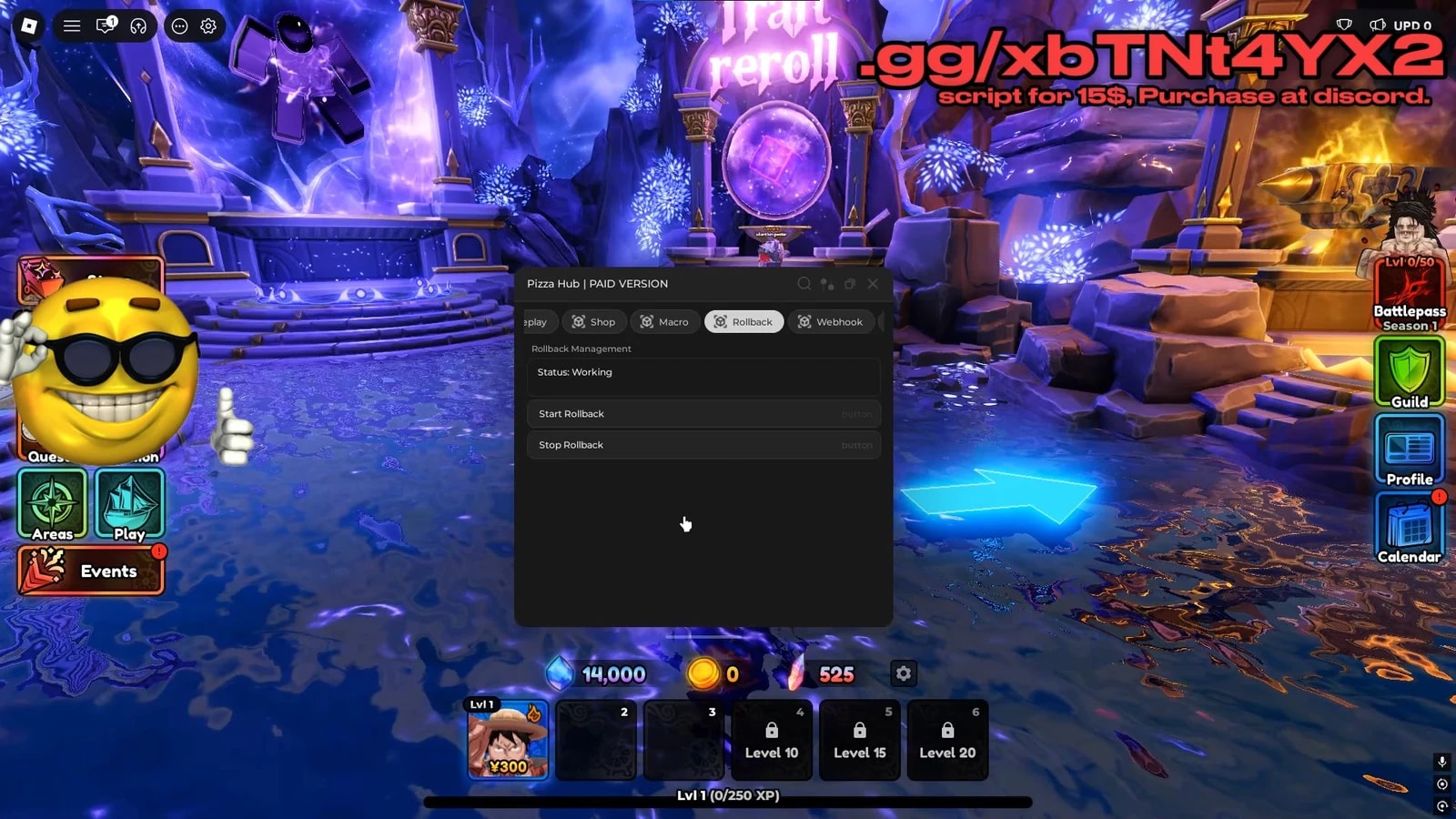Click locked slot Level 10
Viewport: 1456px width, 819px height.
click(772, 740)
